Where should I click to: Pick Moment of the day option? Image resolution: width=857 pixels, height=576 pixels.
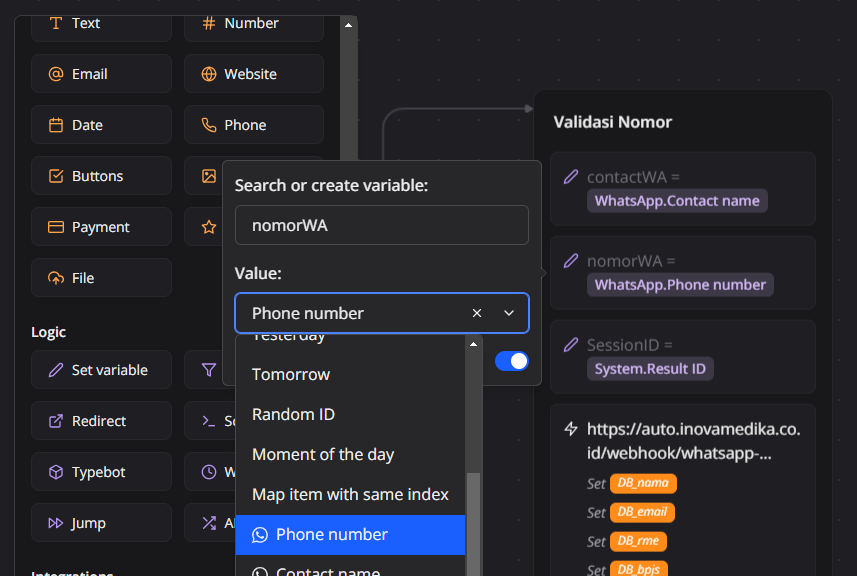[x=323, y=454]
